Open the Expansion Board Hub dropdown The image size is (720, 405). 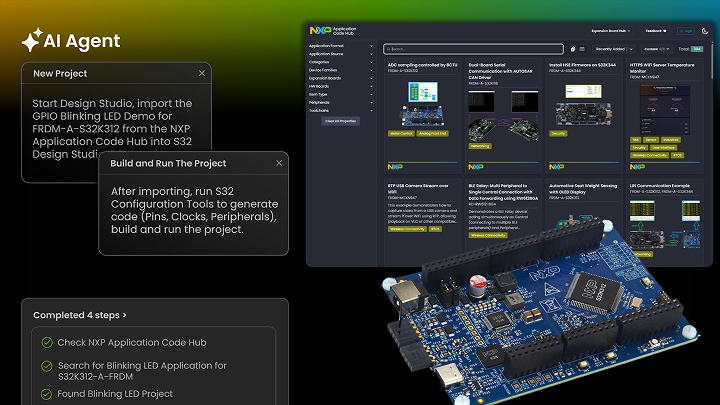610,31
